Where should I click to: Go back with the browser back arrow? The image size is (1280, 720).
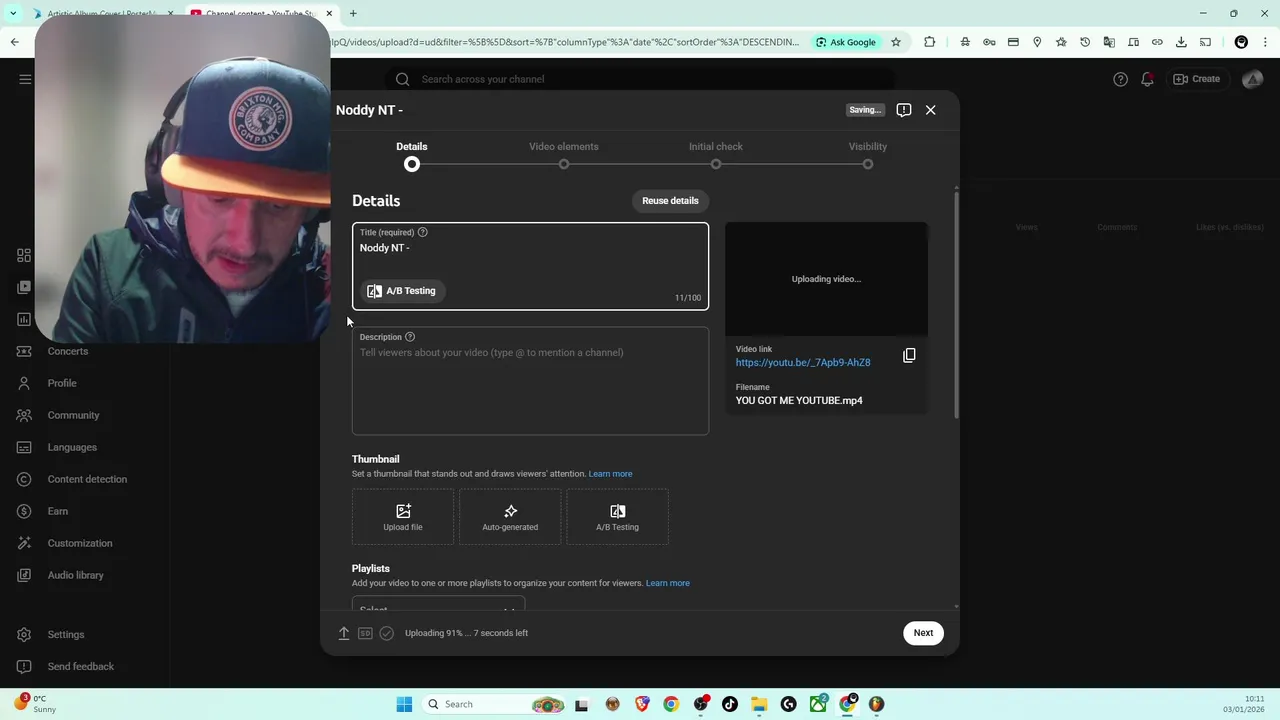point(14,42)
